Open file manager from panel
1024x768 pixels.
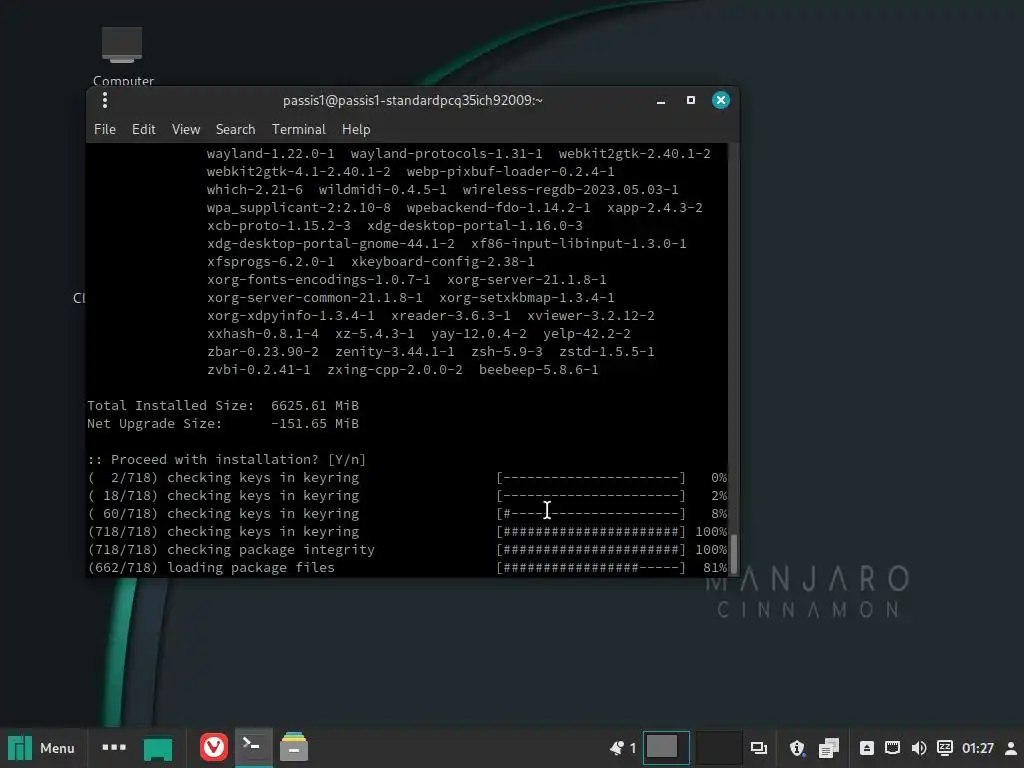click(294, 747)
